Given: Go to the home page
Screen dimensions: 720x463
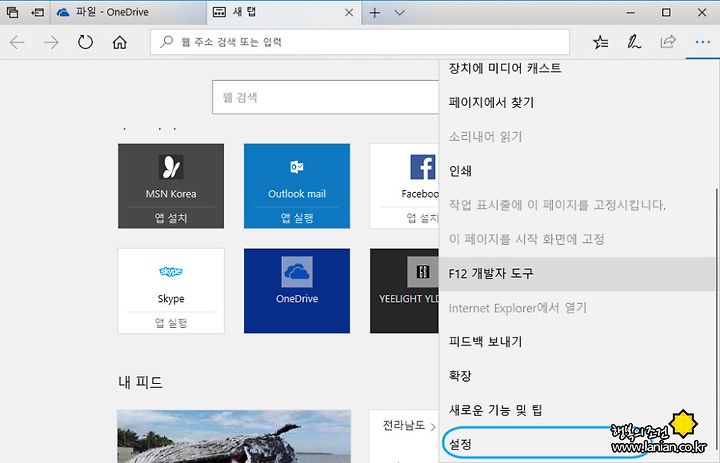Looking at the screenshot, I should pyautogui.click(x=119, y=42).
